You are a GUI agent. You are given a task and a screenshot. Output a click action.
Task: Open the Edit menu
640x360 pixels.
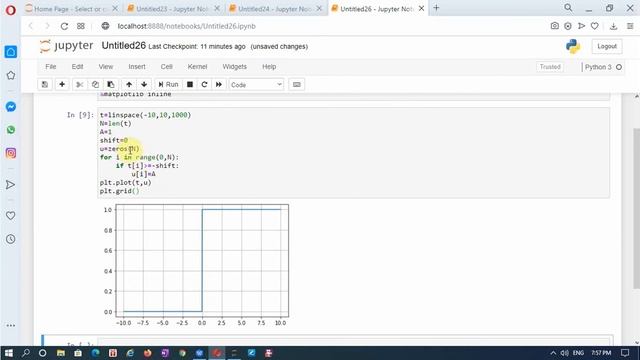click(77, 67)
